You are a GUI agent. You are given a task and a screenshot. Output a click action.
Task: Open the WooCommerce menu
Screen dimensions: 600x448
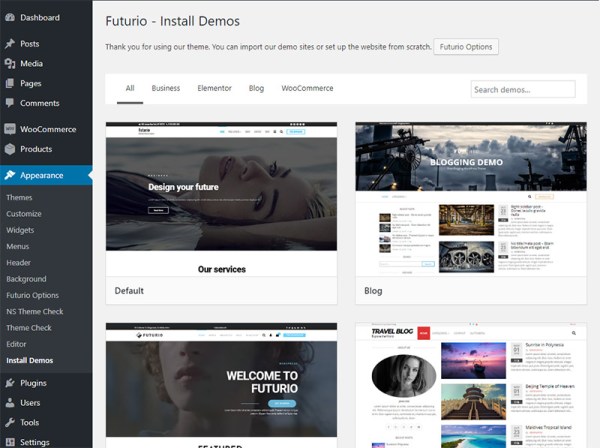coord(46,129)
